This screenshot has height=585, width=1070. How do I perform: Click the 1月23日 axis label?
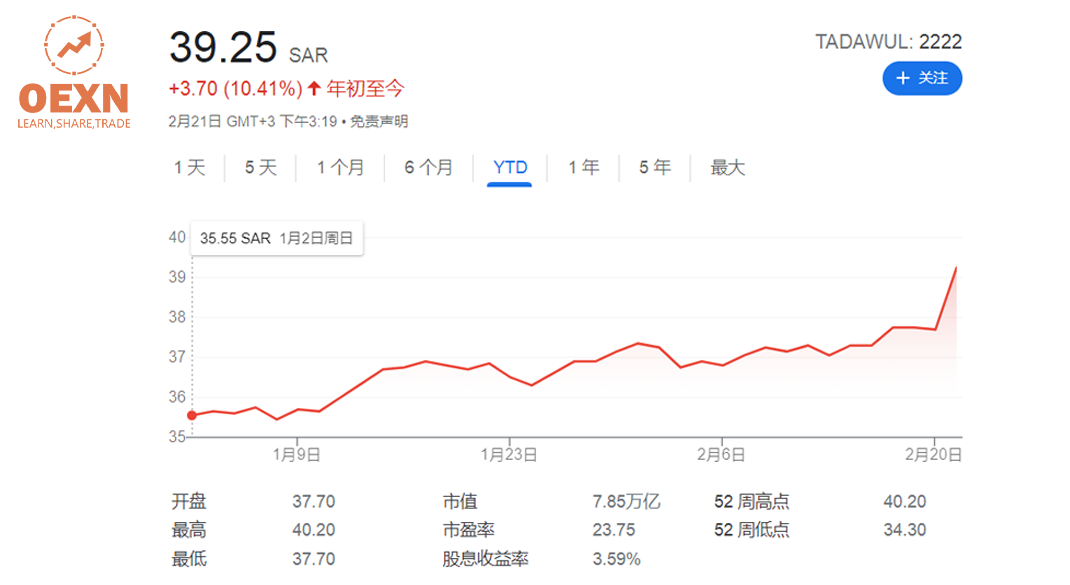pos(509,455)
